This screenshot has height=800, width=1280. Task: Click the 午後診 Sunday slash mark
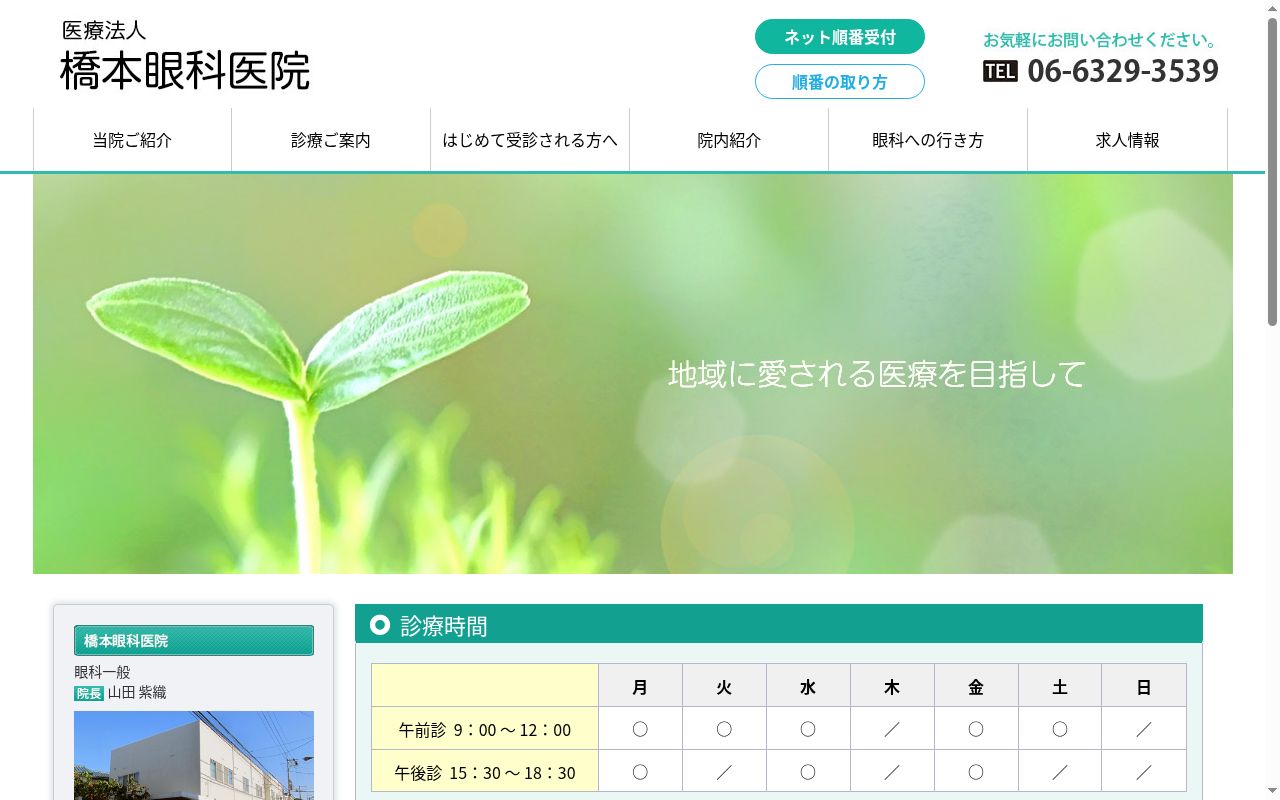(1144, 773)
